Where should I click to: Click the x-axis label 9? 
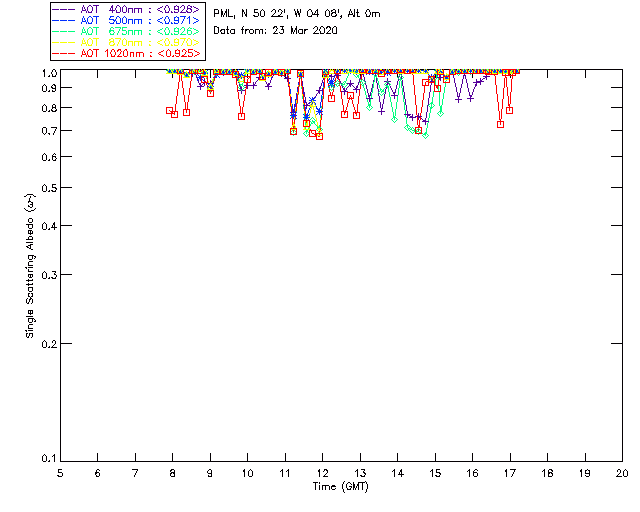pyautogui.click(x=210, y=473)
